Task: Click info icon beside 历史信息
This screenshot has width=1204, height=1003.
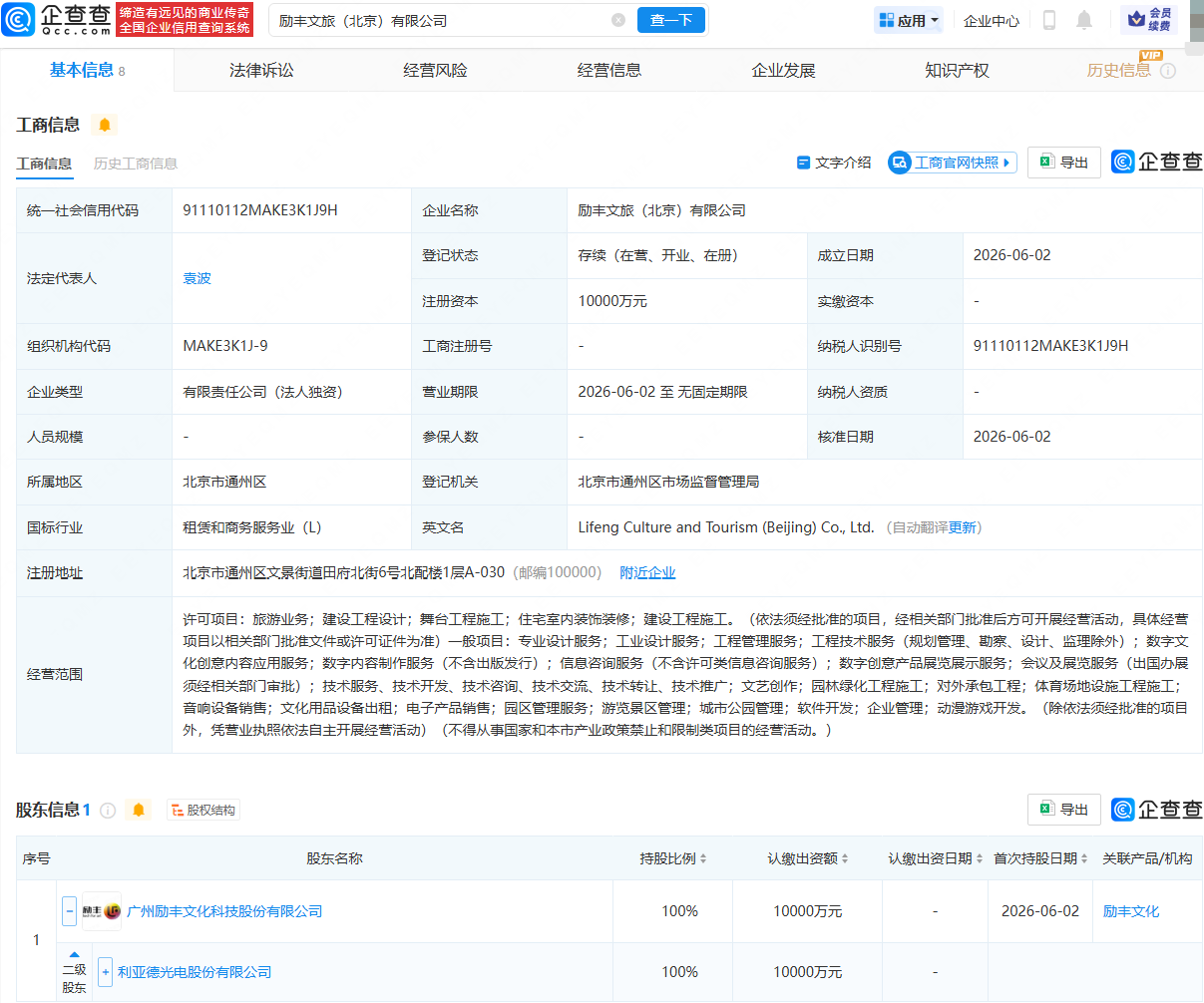Action: pyautogui.click(x=1168, y=71)
